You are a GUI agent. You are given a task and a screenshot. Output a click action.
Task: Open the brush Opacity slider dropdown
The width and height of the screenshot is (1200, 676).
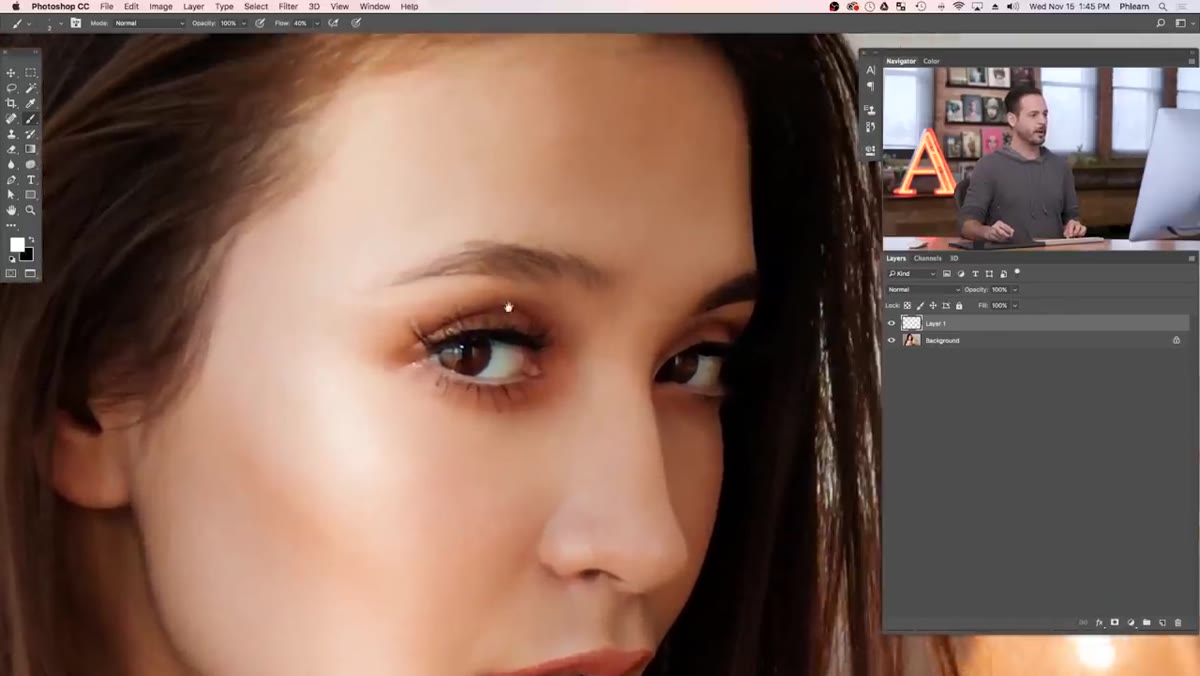tap(243, 23)
